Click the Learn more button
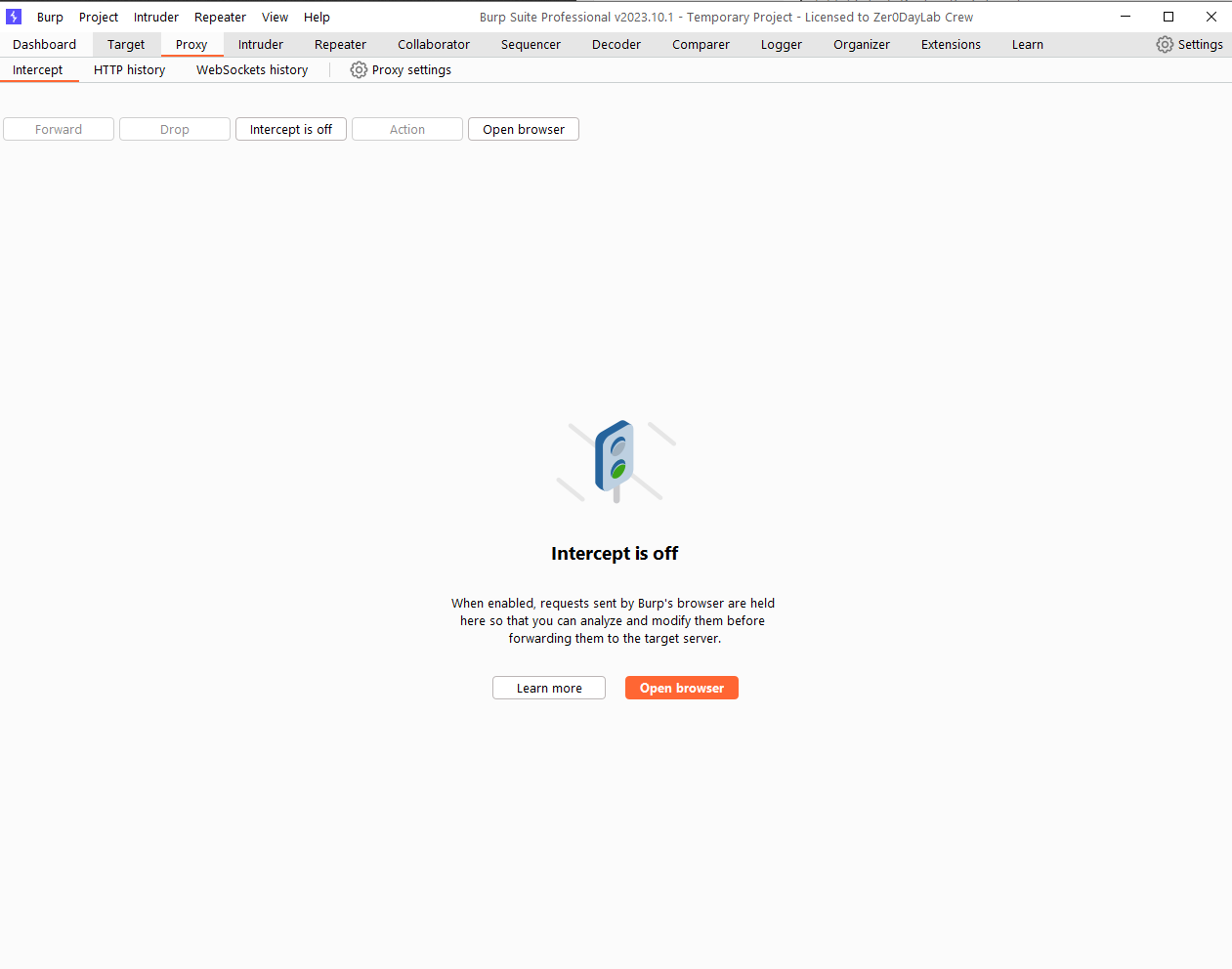The image size is (1232, 969). point(549,689)
